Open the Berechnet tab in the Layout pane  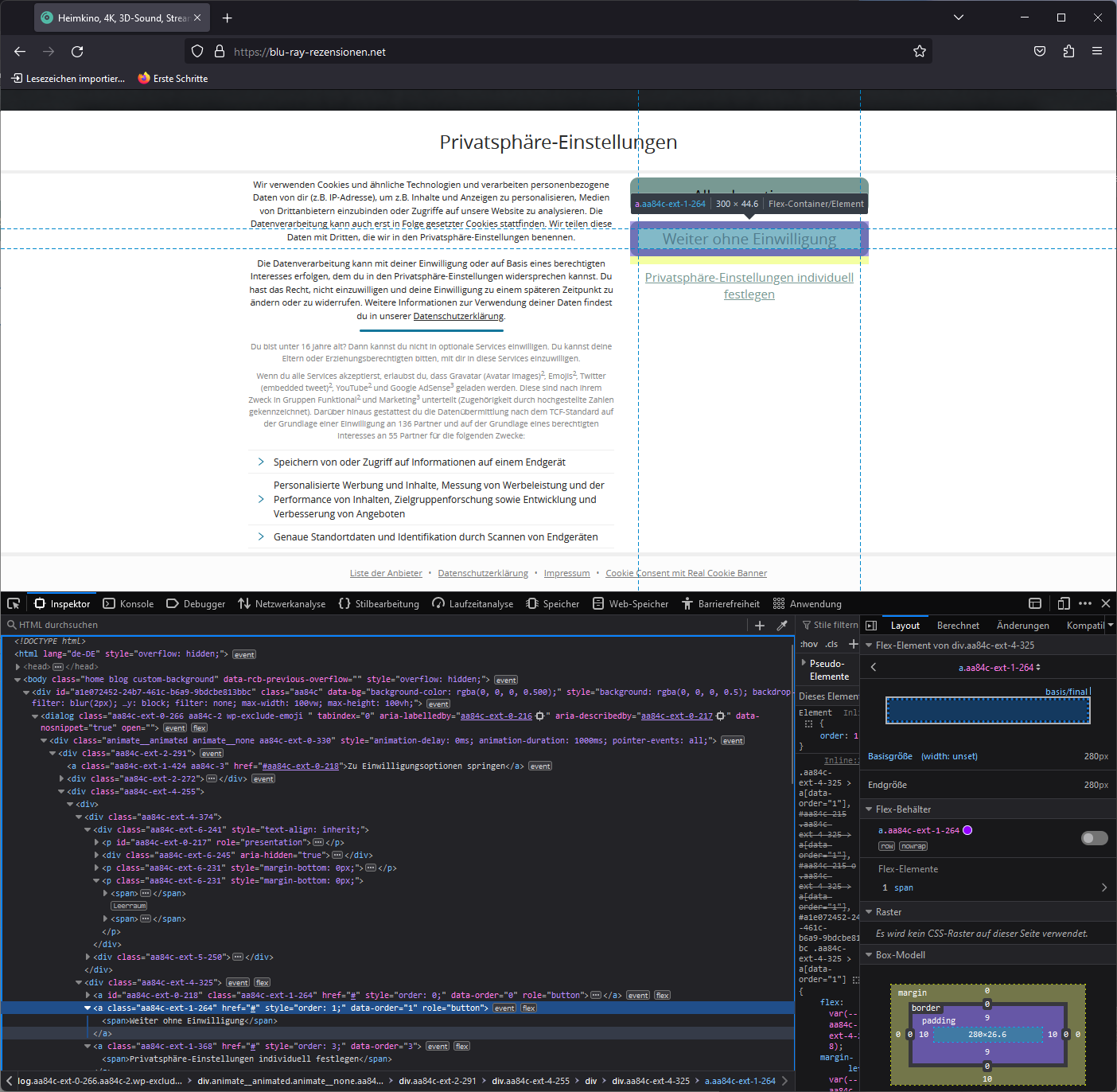tap(958, 625)
